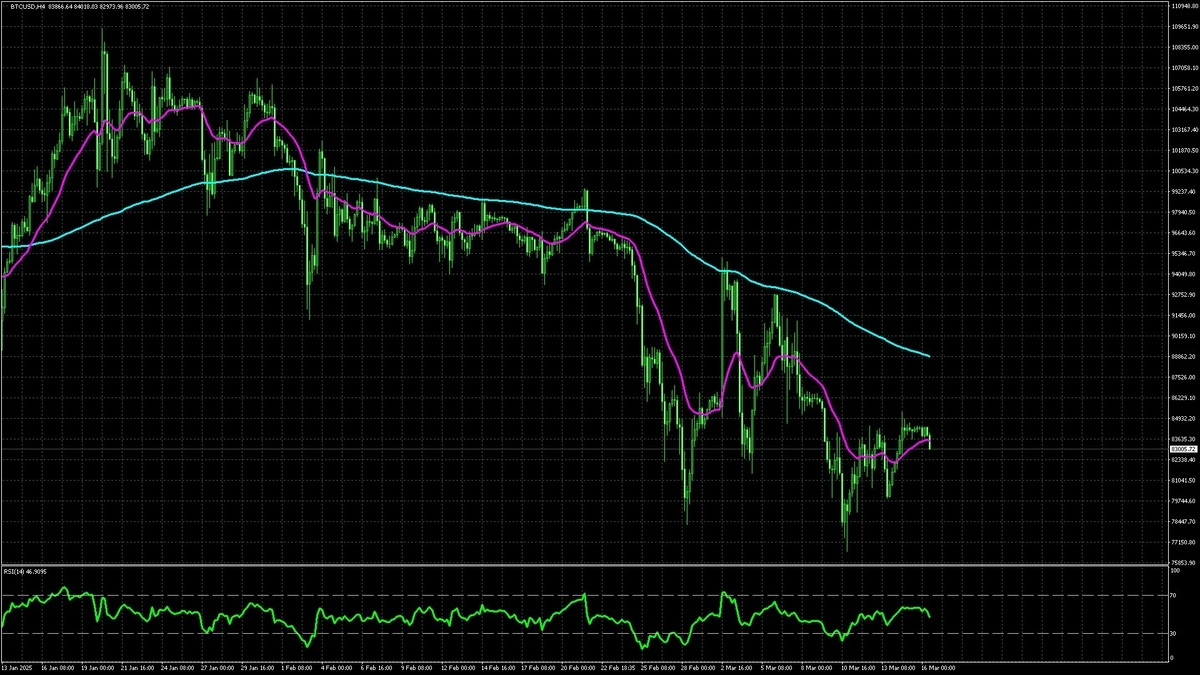1200x675 pixels.
Task: Select the 91456.00 price axis label
Action: (1183, 315)
